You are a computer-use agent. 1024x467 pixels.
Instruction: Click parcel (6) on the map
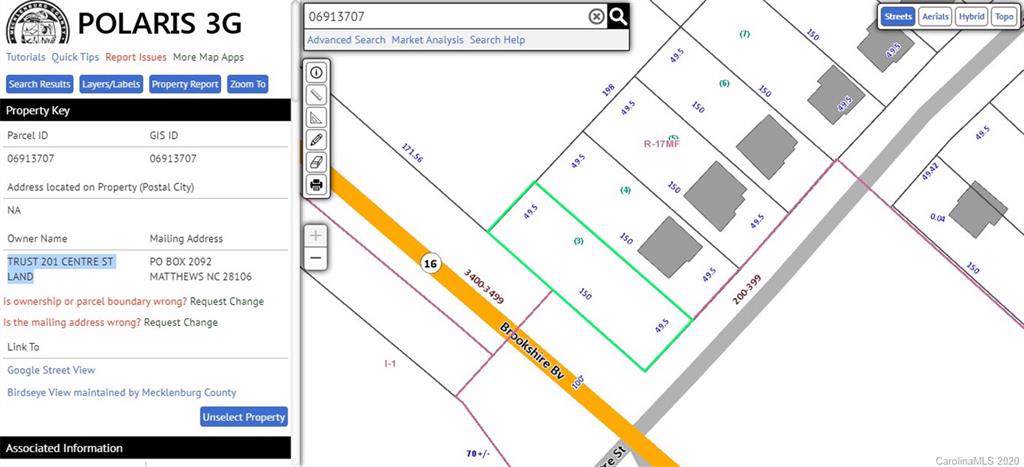point(724,84)
